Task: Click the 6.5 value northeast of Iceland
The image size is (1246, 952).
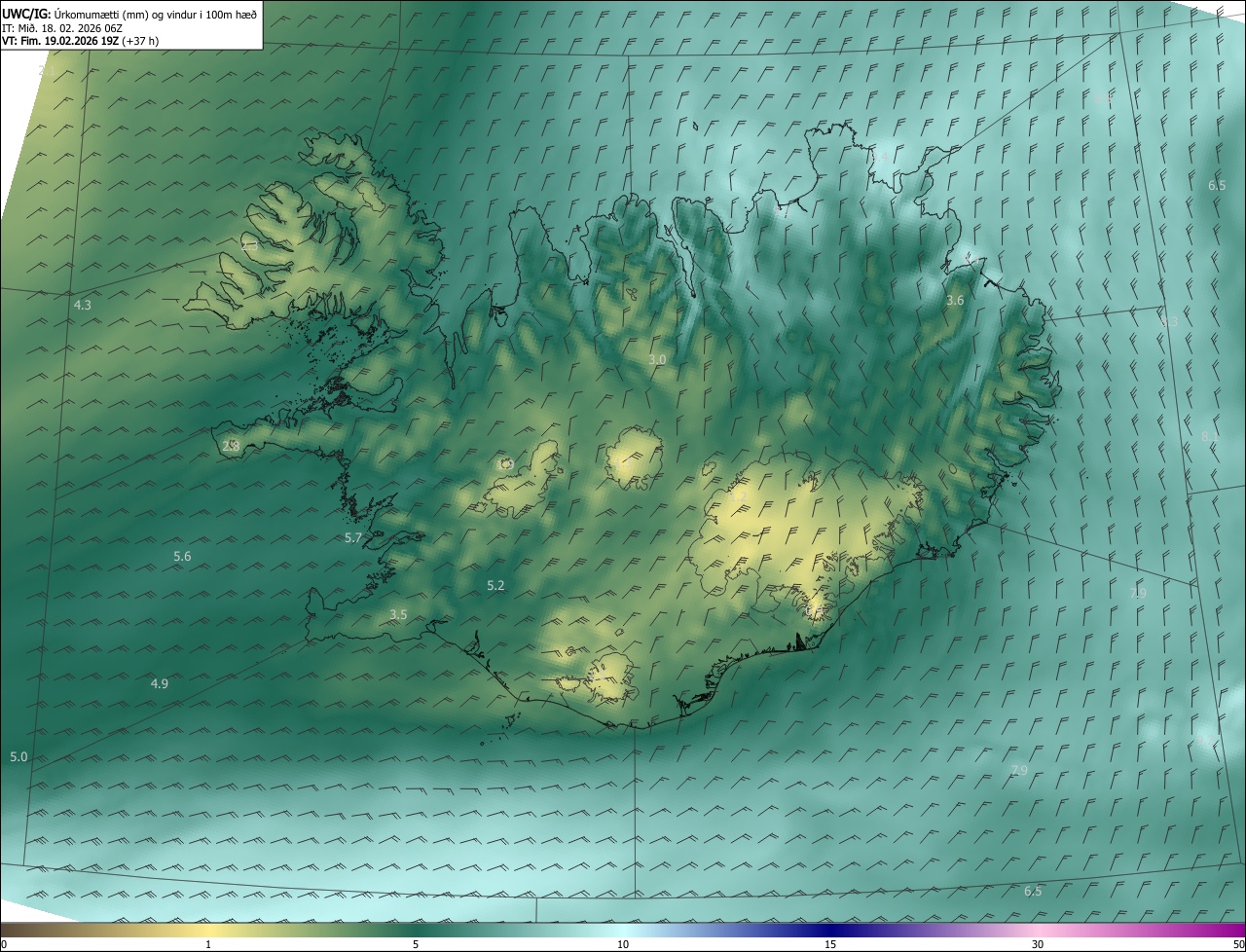Action: click(1217, 185)
